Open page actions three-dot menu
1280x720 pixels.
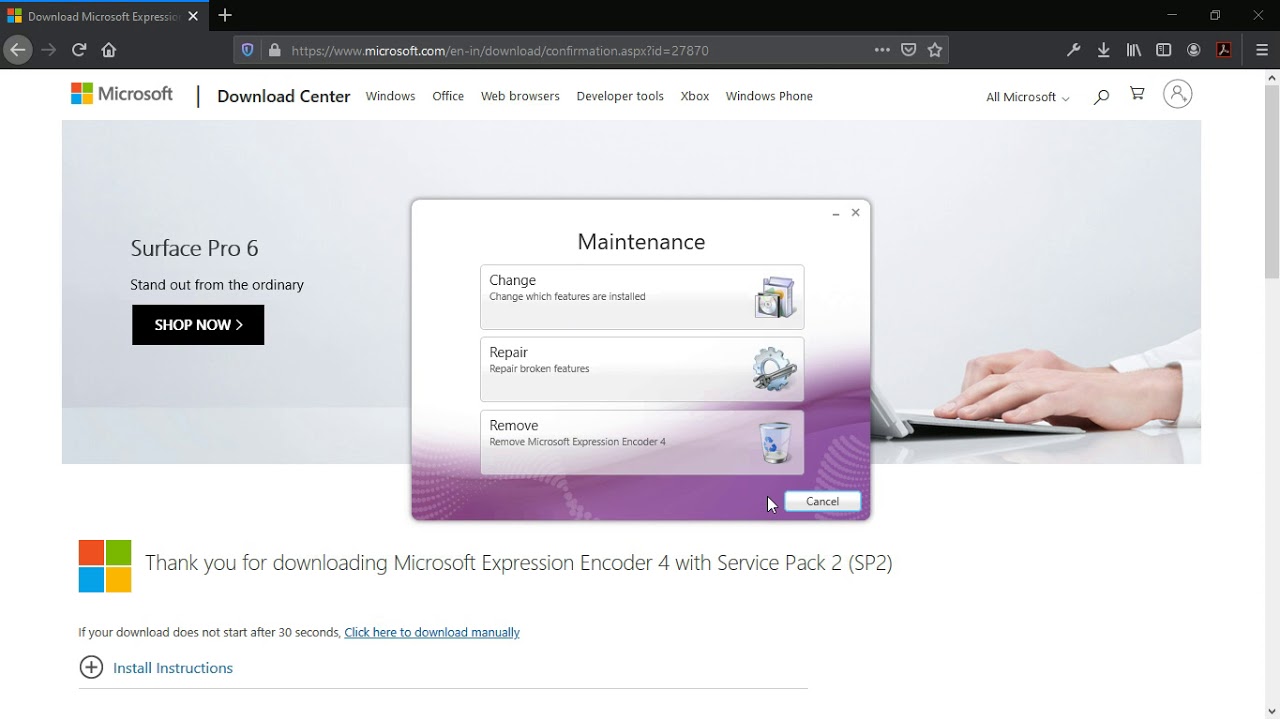[x=882, y=50]
